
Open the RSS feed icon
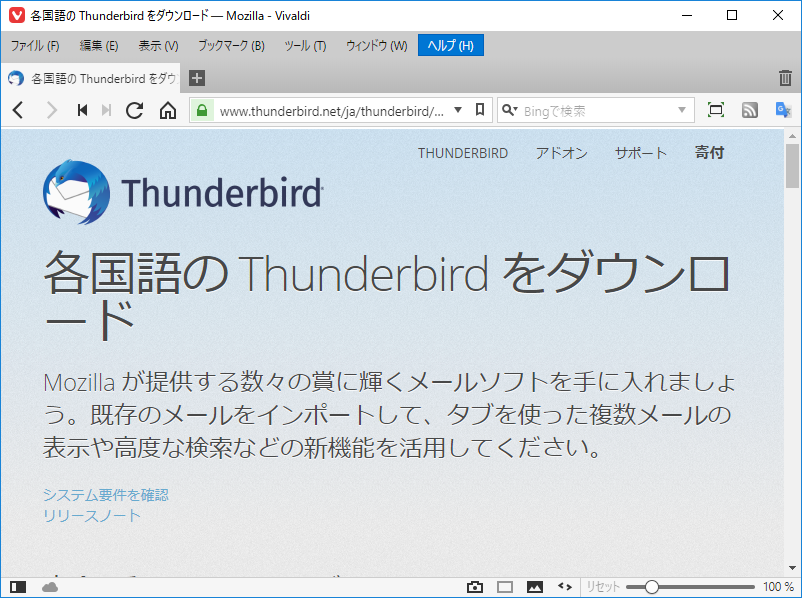pyautogui.click(x=750, y=110)
